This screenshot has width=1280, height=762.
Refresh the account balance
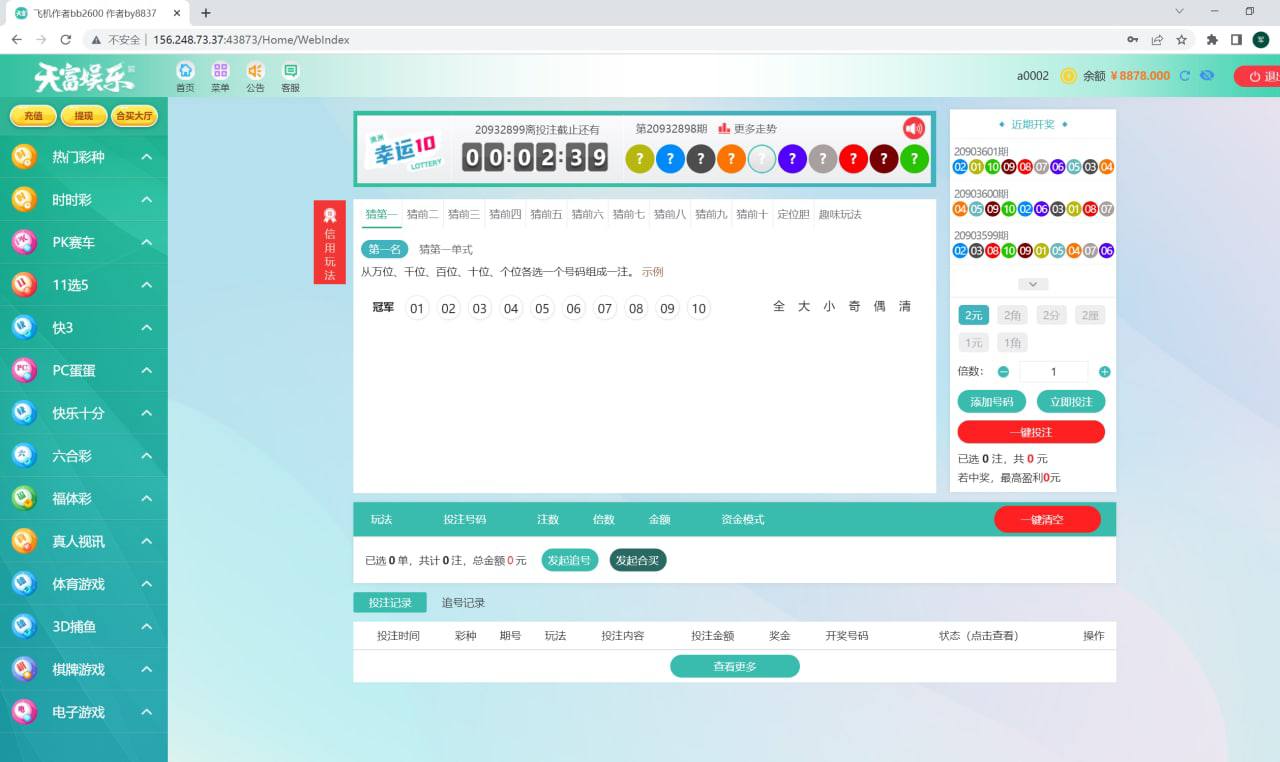click(1185, 75)
